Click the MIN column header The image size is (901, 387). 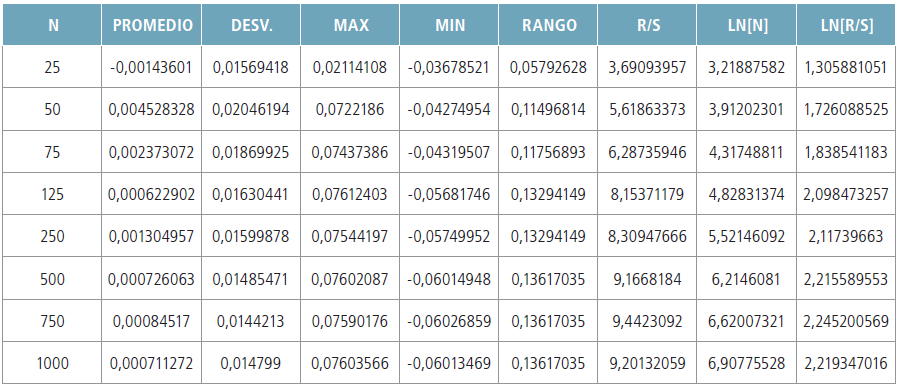(x=449, y=25)
